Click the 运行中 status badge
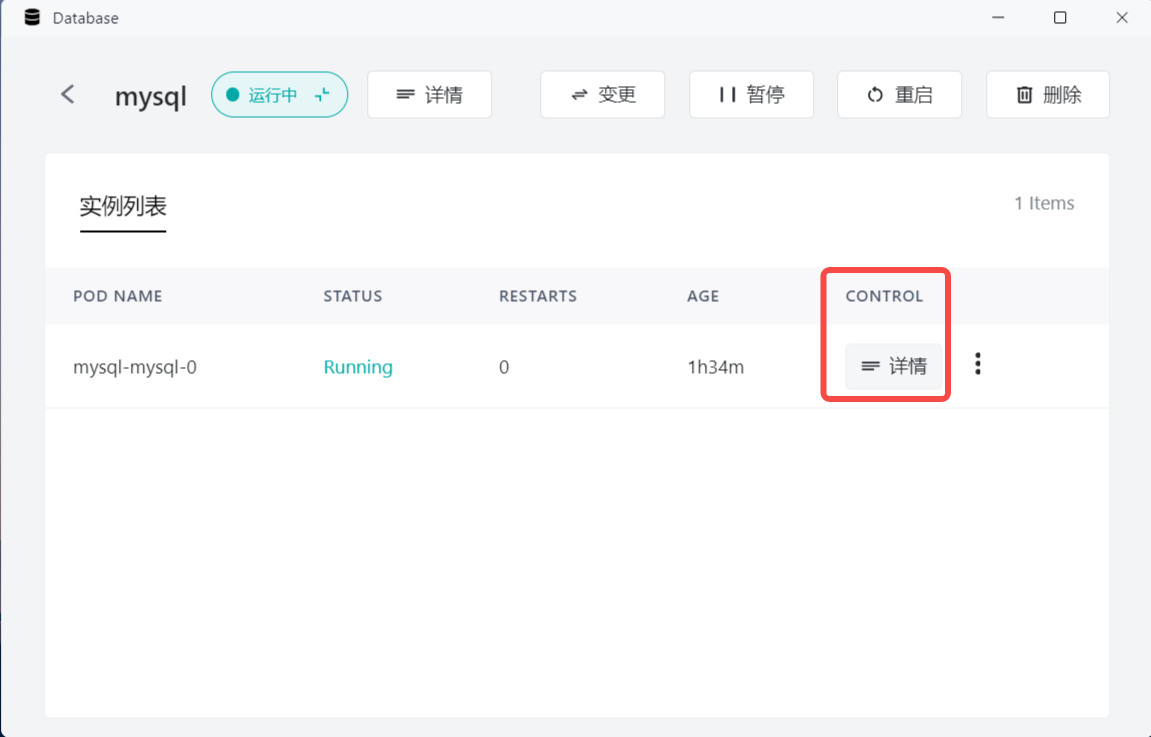The width and height of the screenshot is (1151, 737). click(273, 95)
